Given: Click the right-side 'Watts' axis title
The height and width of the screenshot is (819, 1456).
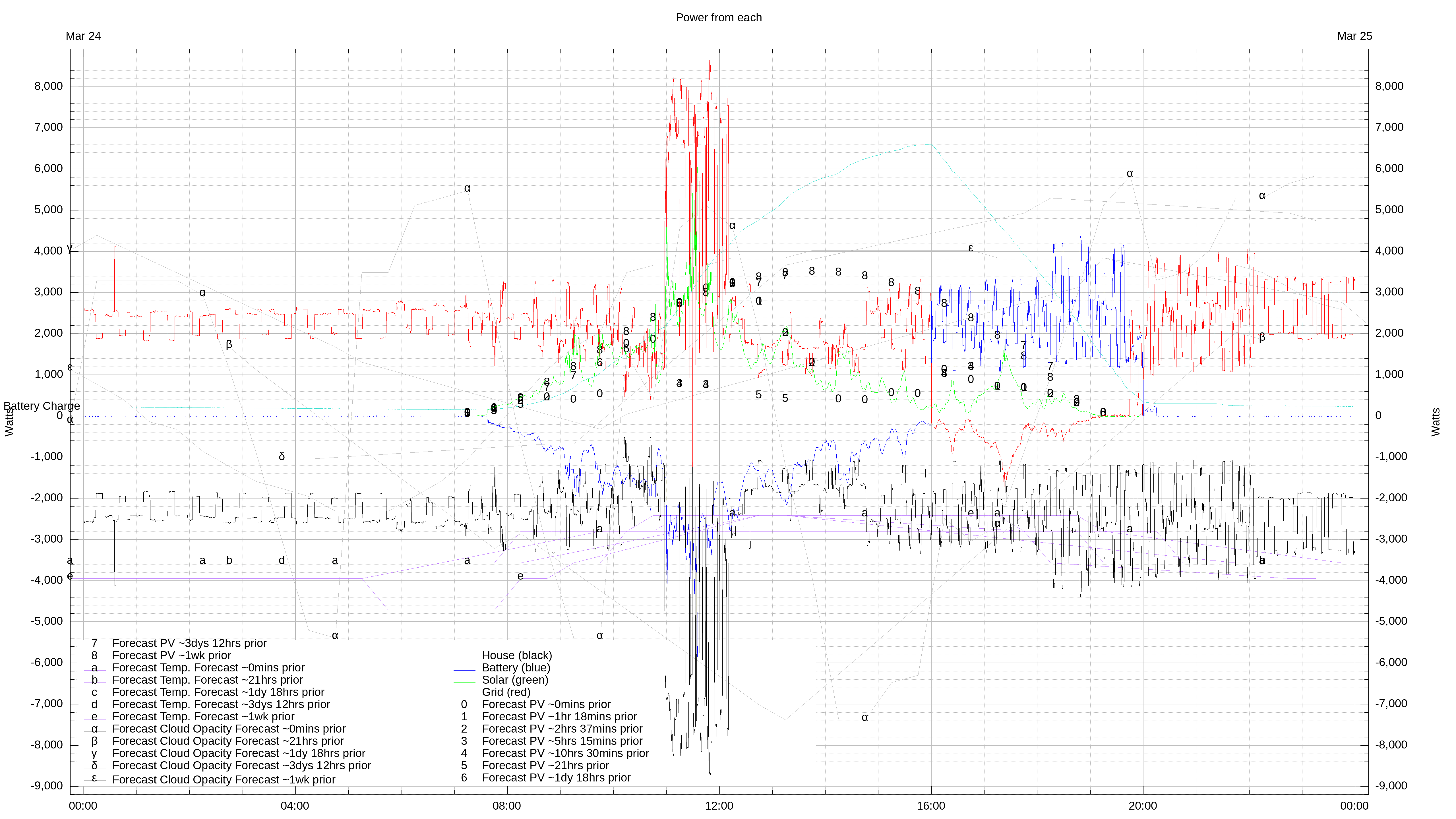Looking at the screenshot, I should [1436, 422].
